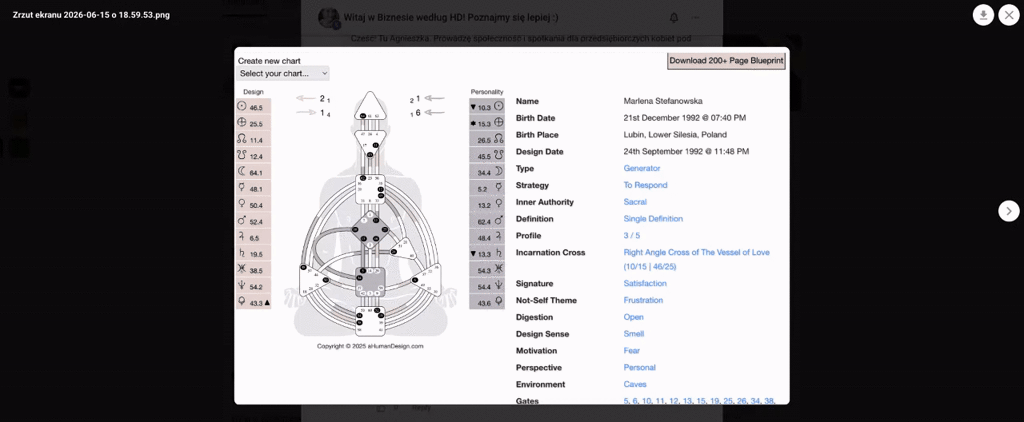Click the notification bell icon
This screenshot has height=422, width=1024.
click(673, 18)
